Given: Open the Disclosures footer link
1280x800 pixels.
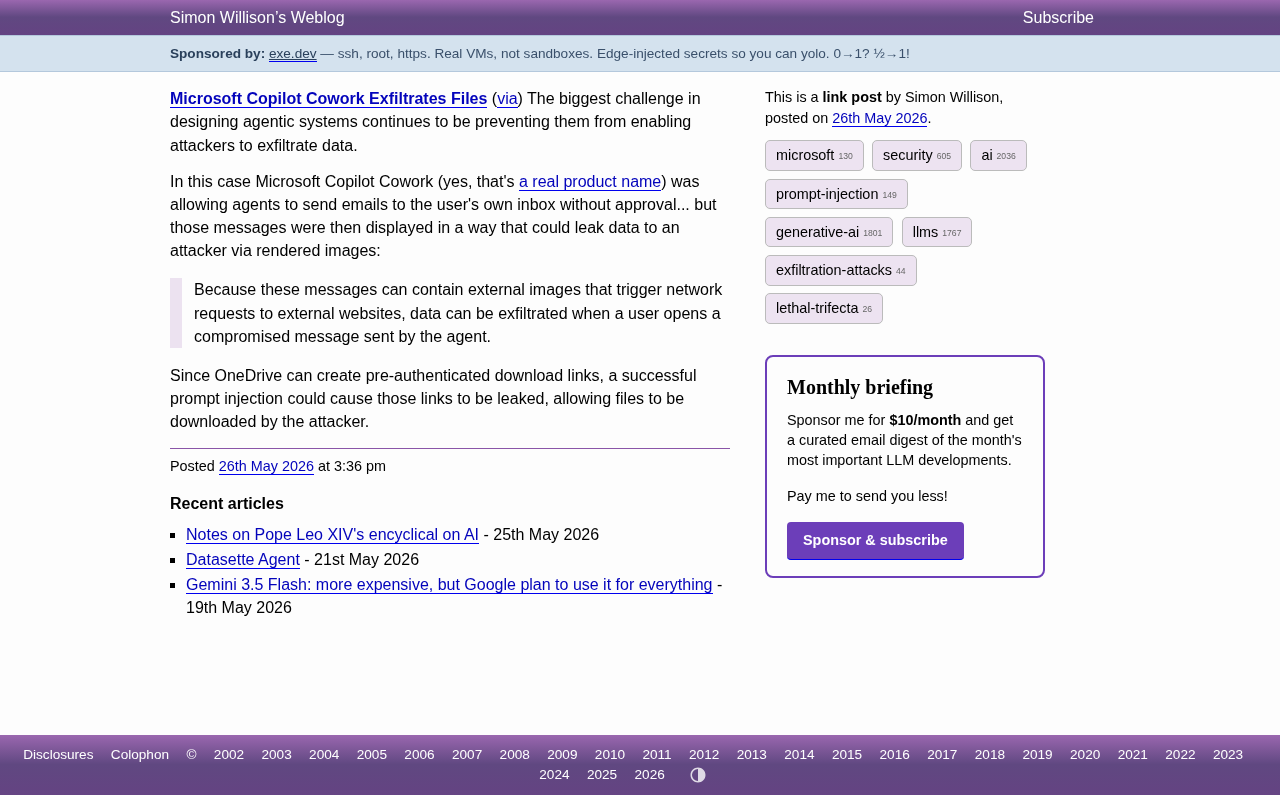Looking at the screenshot, I should coord(58,755).
